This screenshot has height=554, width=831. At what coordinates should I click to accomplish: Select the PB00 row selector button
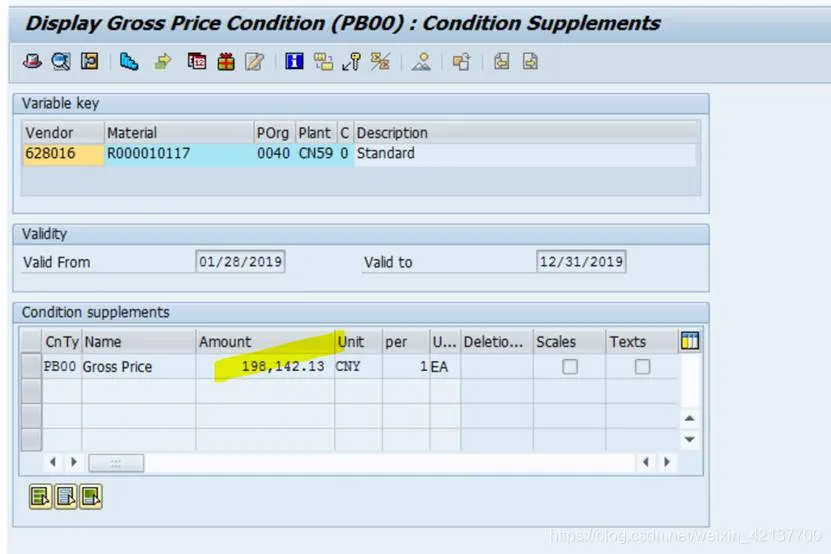31,366
